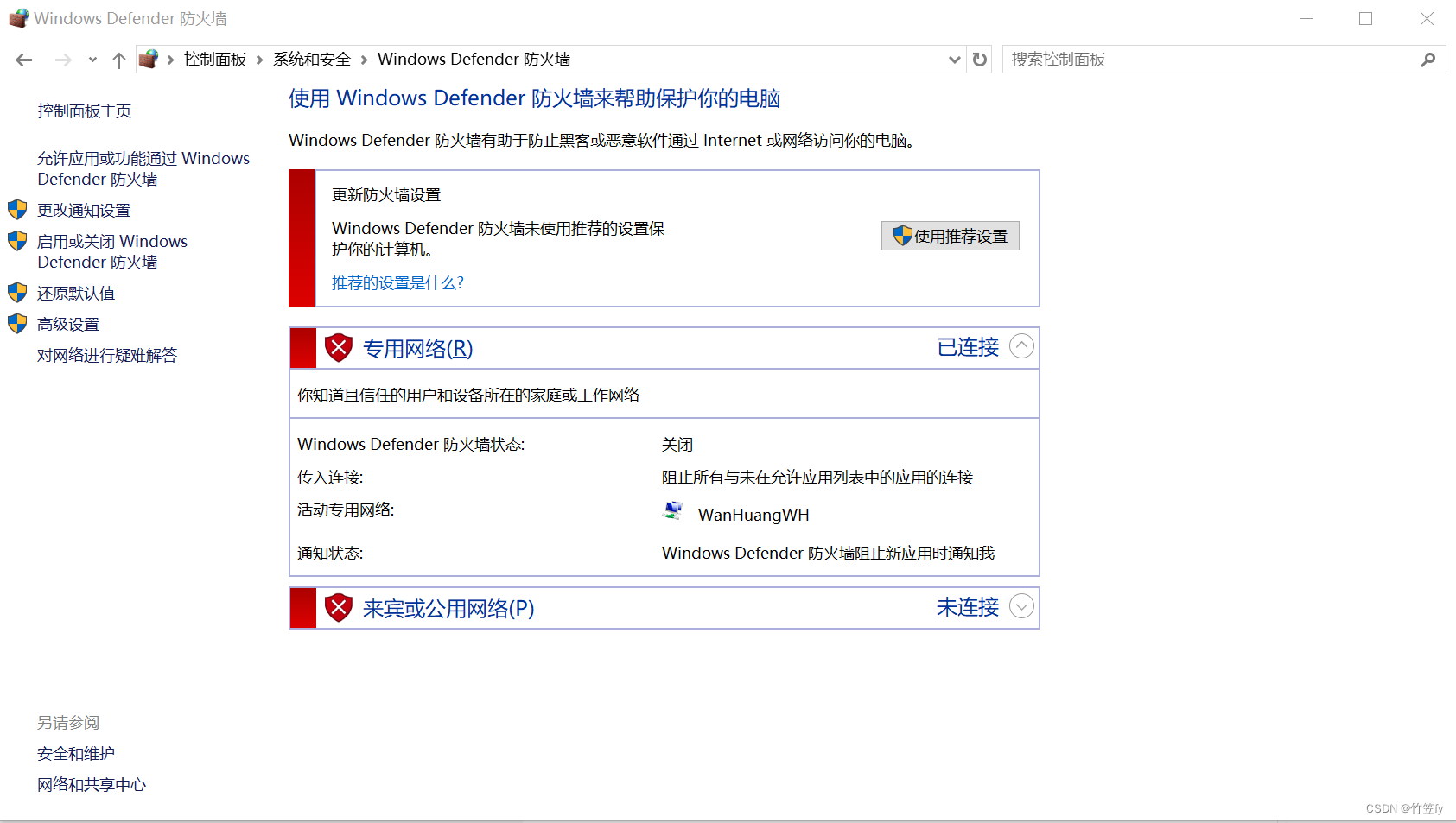Screen dimensions: 1456x823
Task: Click the shield icon beside 高级设置
Action: point(17,324)
